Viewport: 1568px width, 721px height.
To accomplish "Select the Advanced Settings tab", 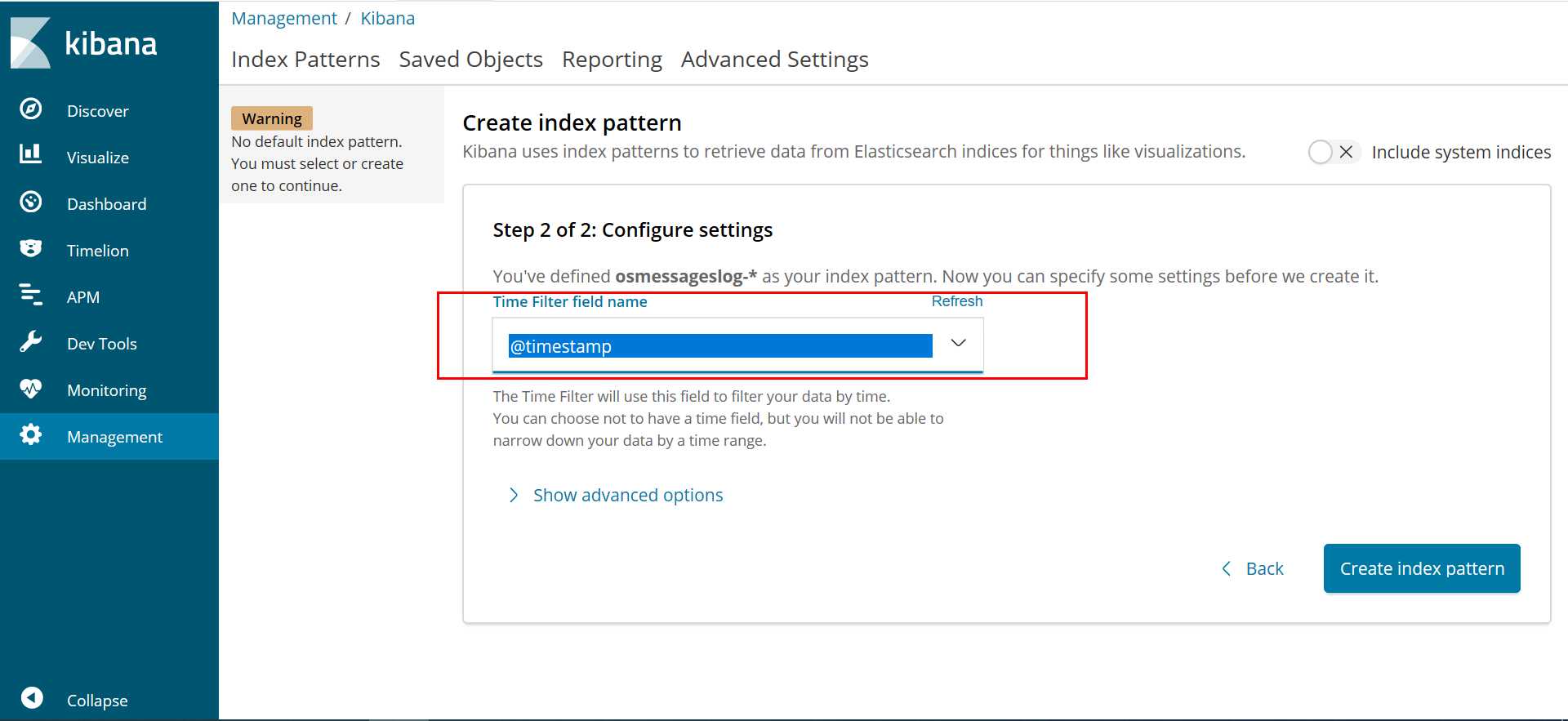I will point(774,59).
